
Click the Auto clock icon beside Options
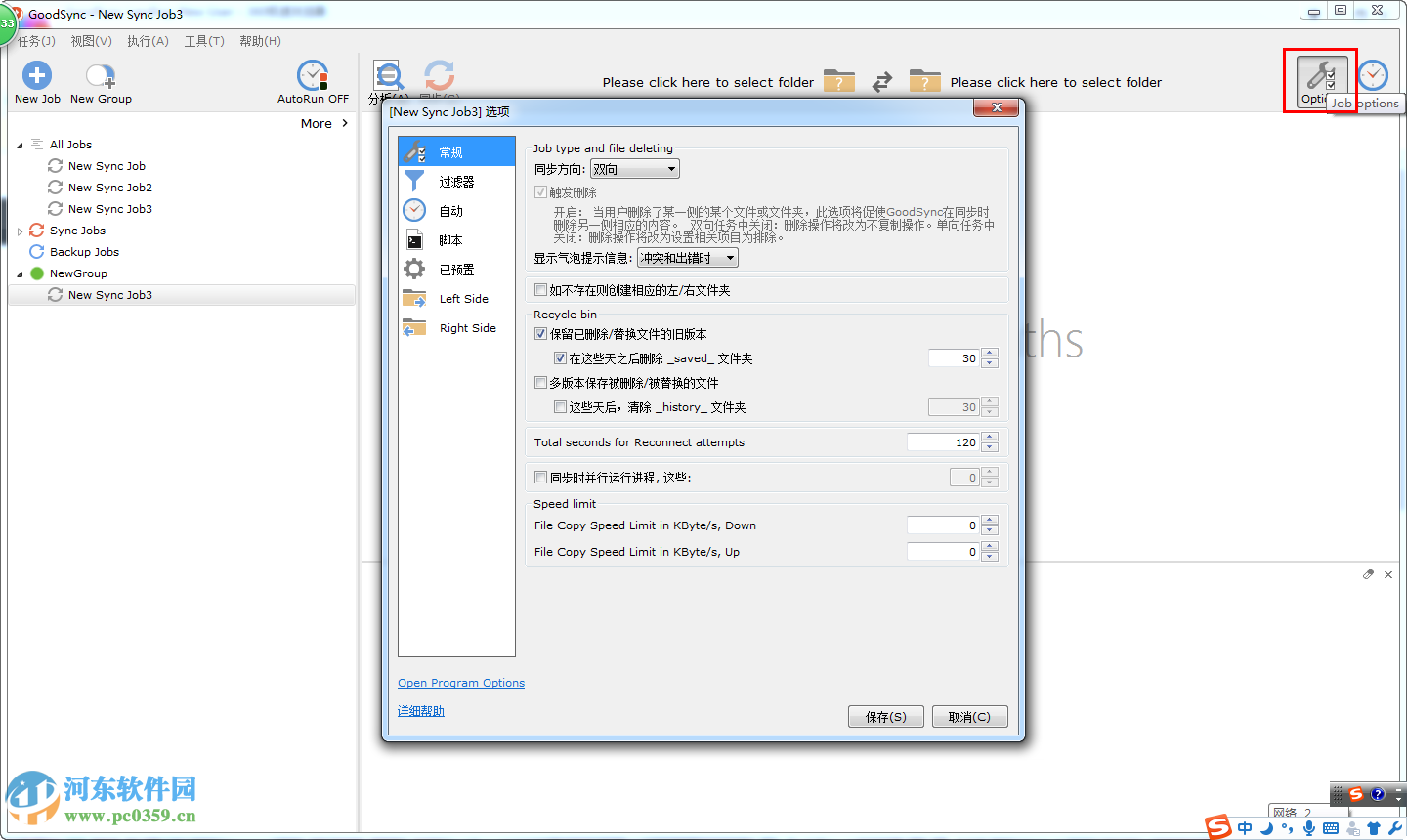(x=1373, y=75)
